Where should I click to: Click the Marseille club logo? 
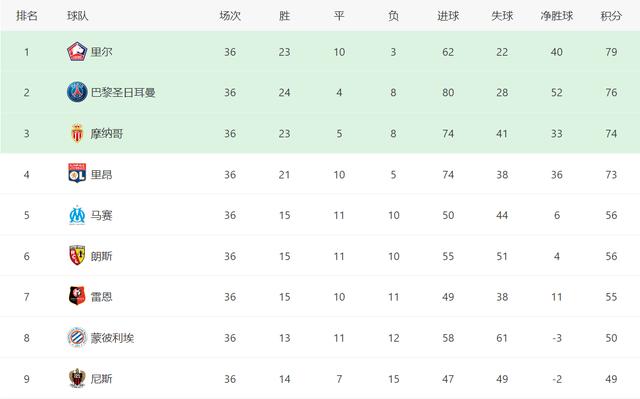tap(77, 215)
